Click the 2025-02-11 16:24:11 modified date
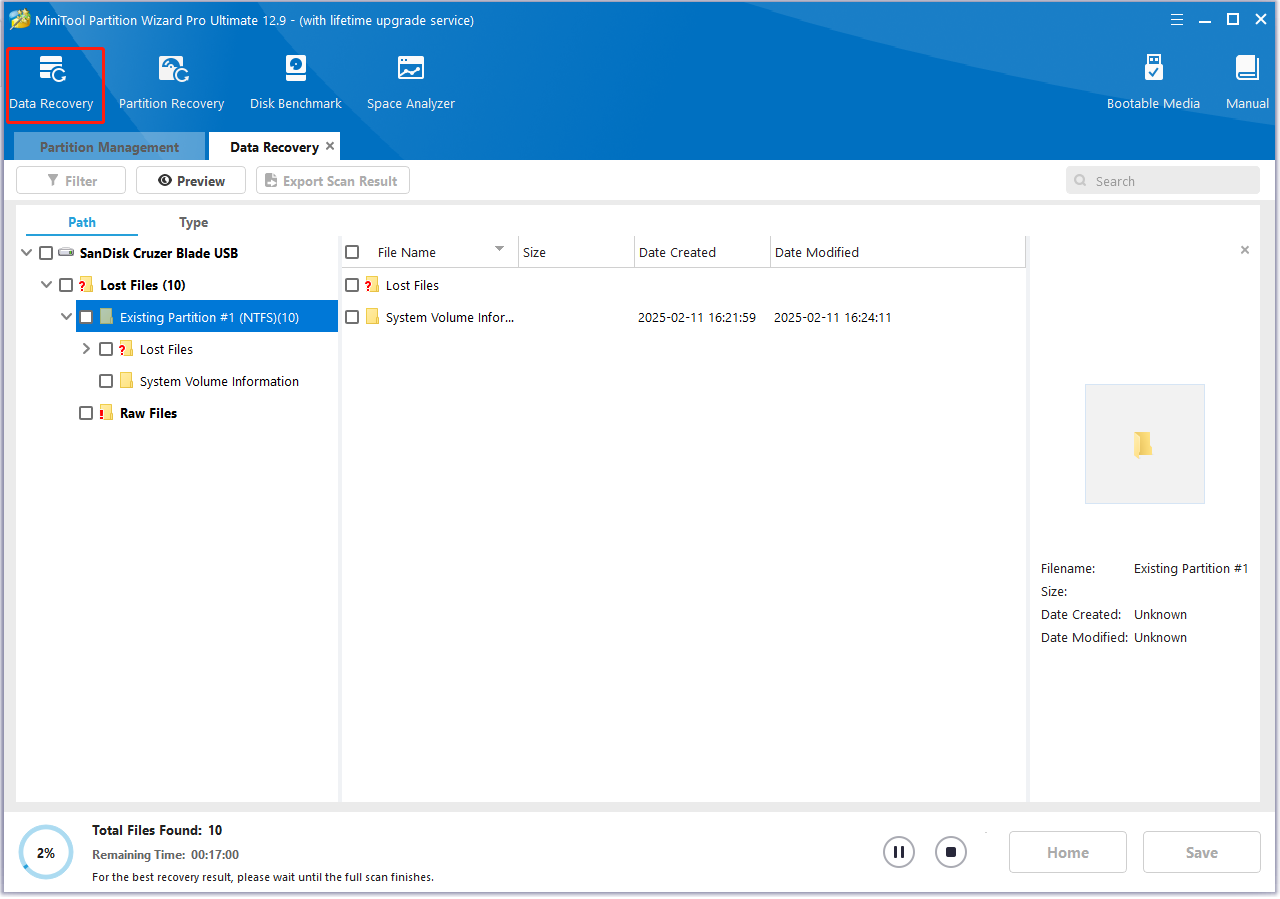1280x899 pixels. click(x=832, y=317)
